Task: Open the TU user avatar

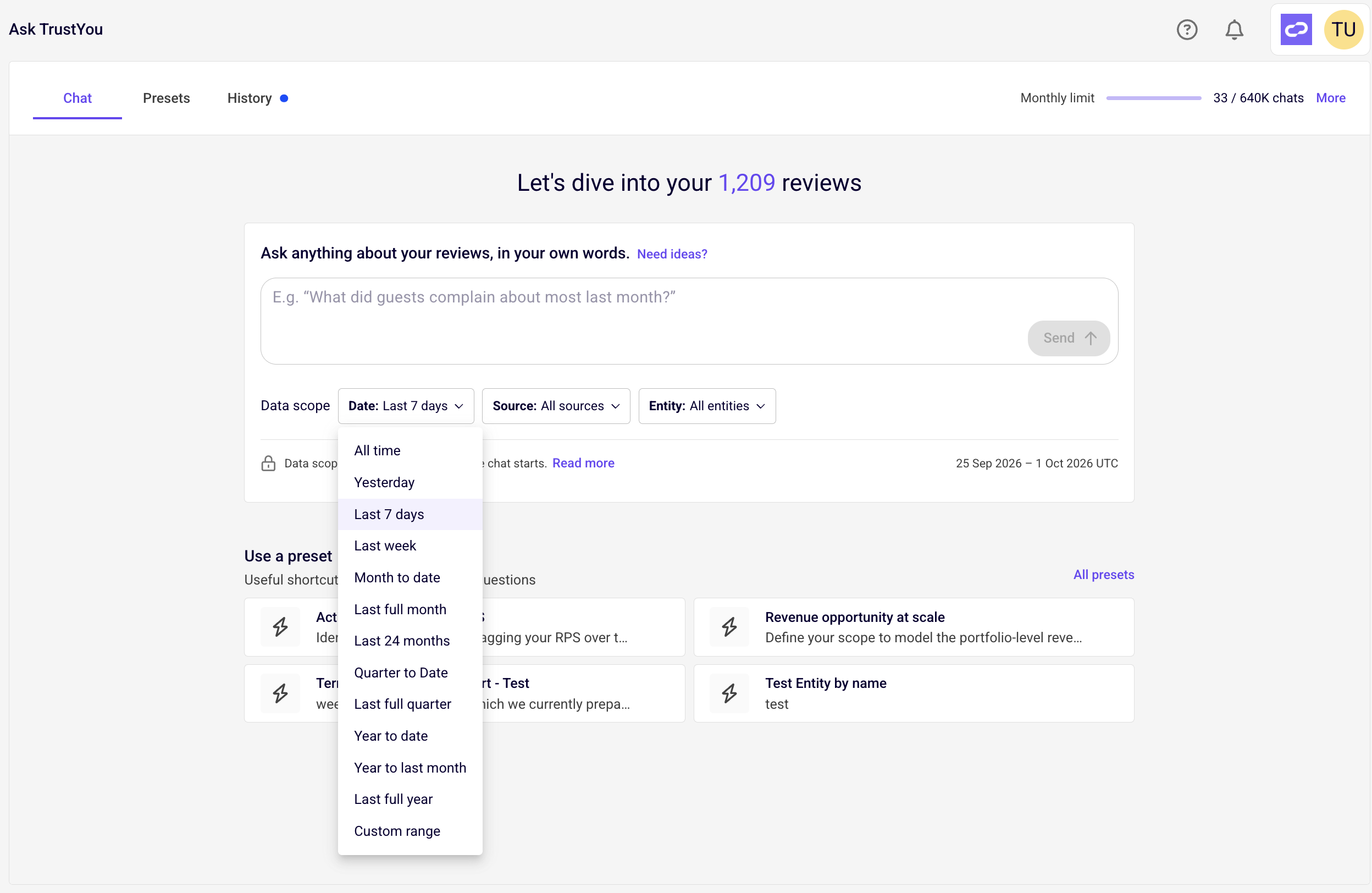Action: (x=1343, y=29)
